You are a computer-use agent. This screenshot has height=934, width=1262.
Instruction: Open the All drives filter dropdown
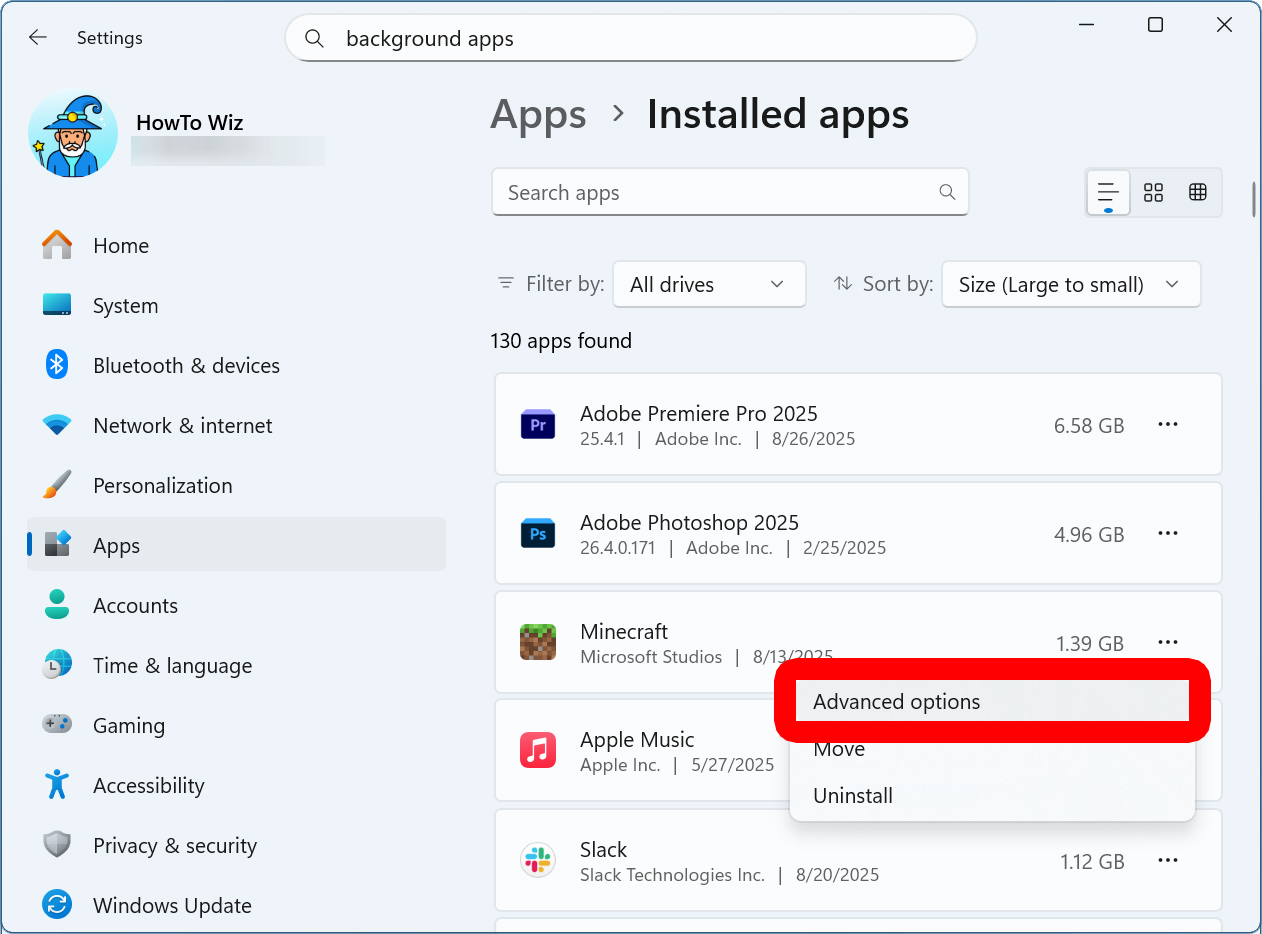[709, 284]
